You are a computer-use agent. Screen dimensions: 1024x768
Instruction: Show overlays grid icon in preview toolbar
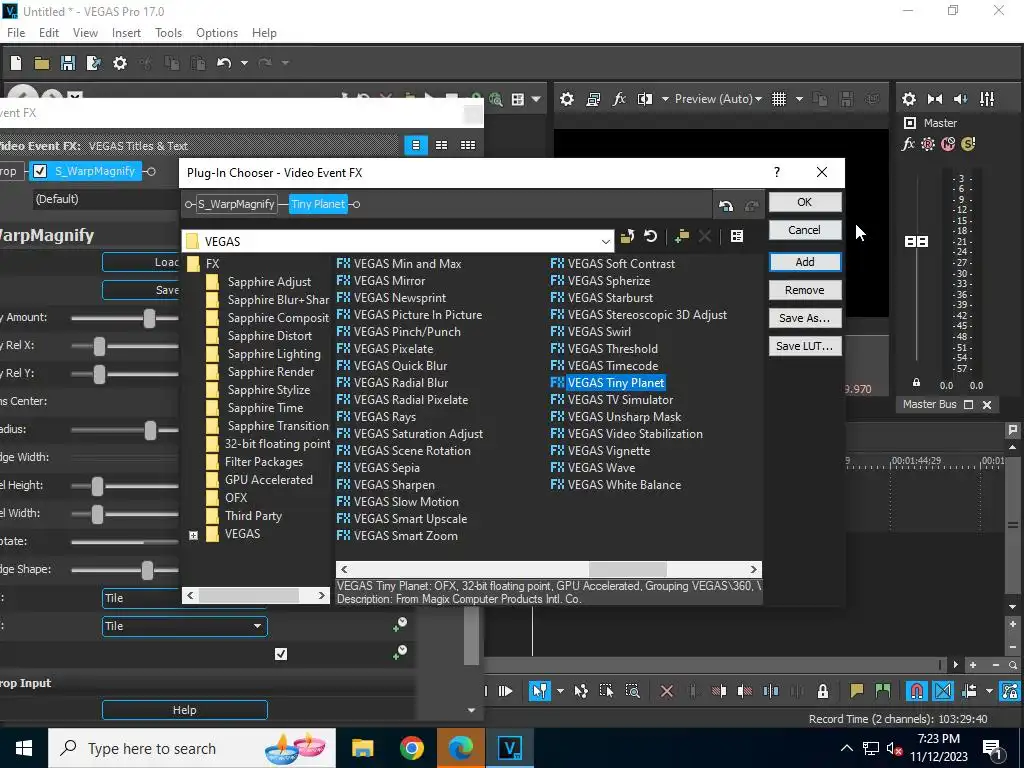pos(778,99)
